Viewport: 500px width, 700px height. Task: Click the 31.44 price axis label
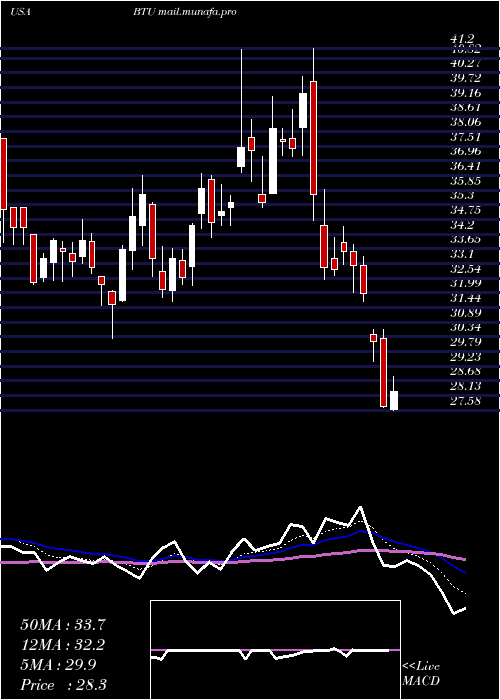[x=465, y=298]
